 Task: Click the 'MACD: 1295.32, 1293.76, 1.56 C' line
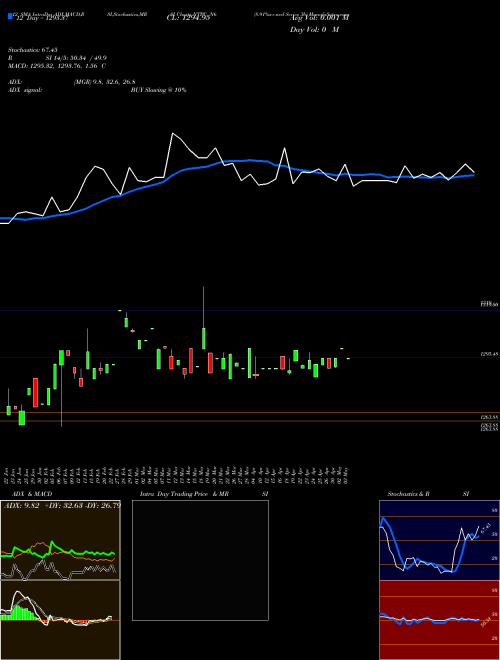[x=57, y=66]
